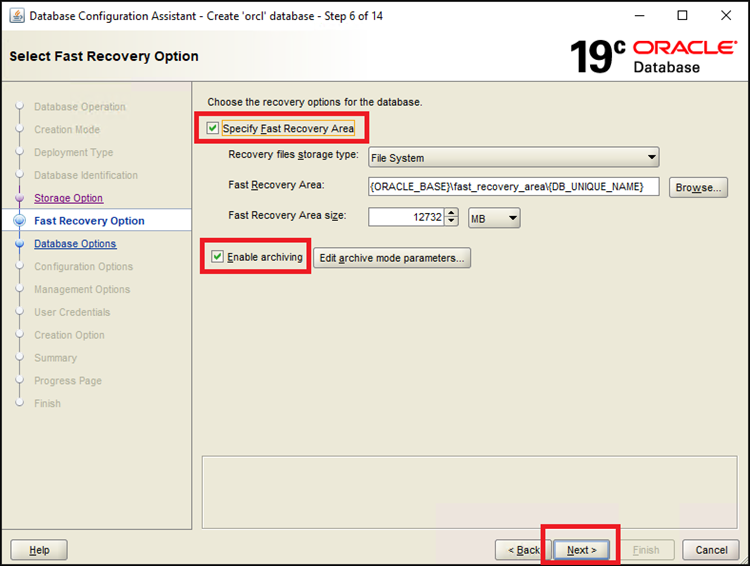Click the Fast Recovery Area path field
Viewport: 750px width, 566px height.
click(x=514, y=187)
